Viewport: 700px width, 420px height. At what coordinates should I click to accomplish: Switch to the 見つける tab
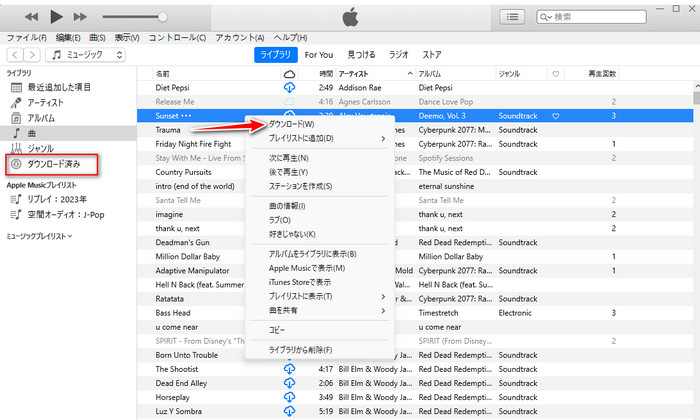361,55
